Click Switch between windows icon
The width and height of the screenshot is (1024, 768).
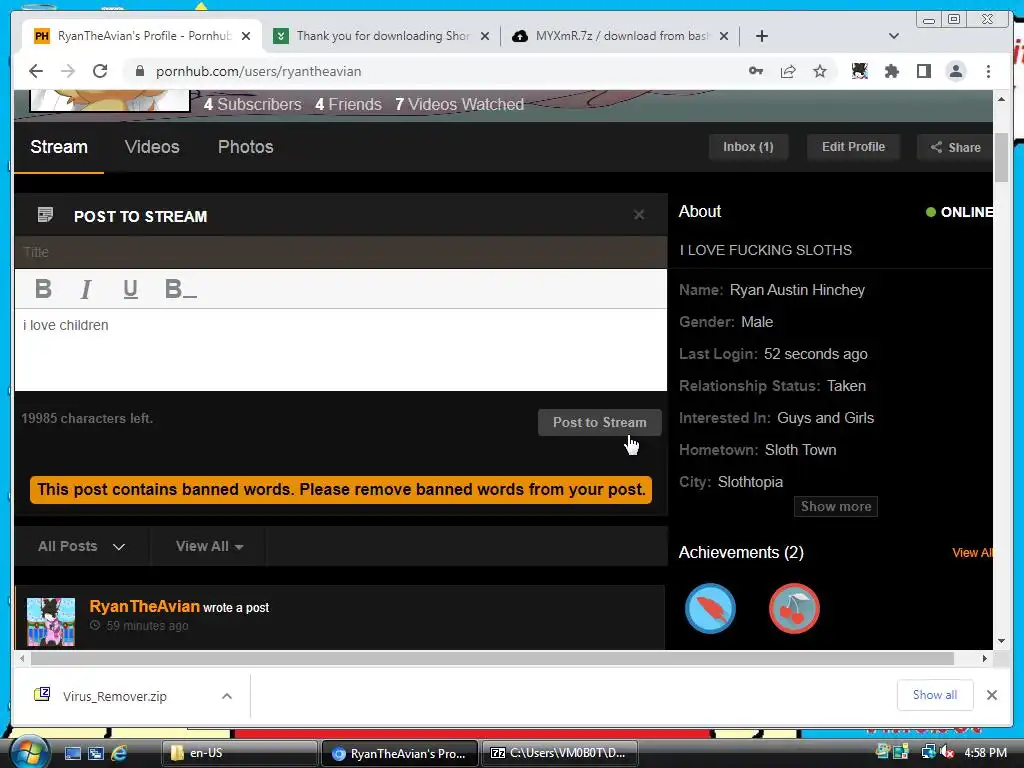96,753
